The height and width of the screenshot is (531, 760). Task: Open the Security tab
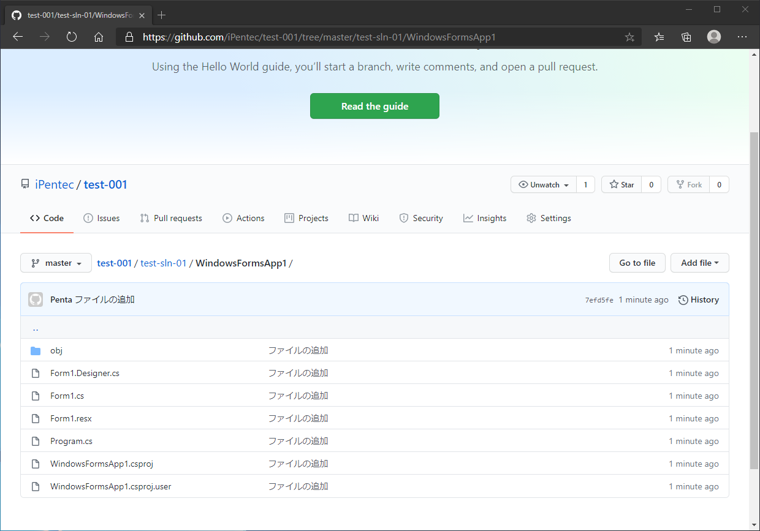pos(421,218)
